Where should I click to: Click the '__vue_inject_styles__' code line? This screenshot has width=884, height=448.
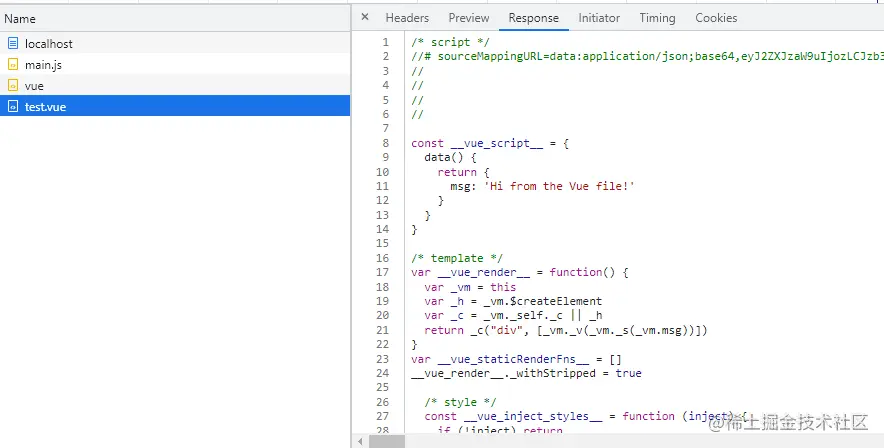point(585,416)
